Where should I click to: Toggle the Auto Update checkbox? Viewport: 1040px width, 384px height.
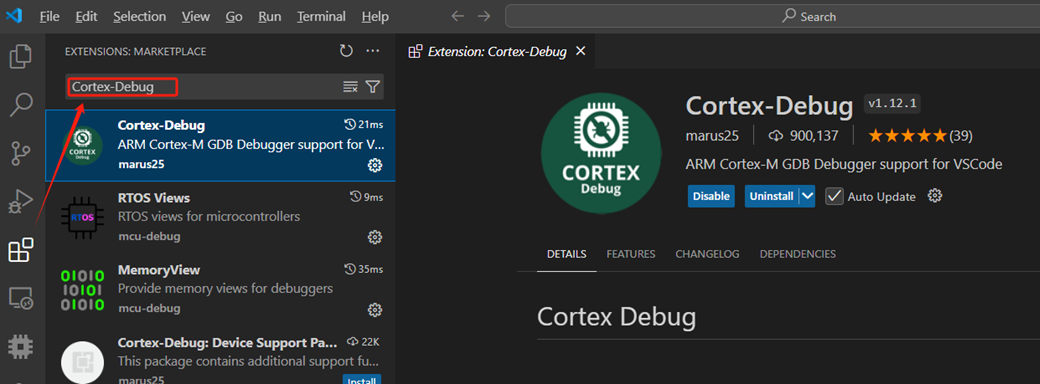coord(834,196)
